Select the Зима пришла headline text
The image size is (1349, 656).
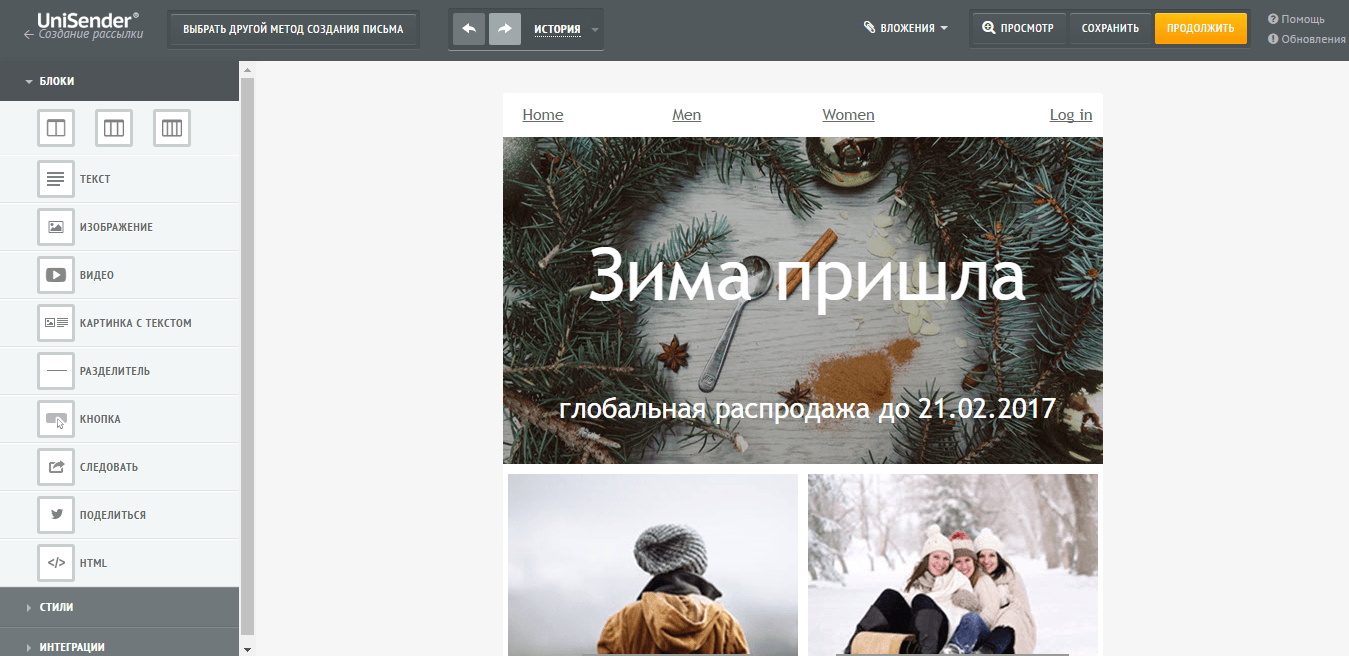pos(807,275)
